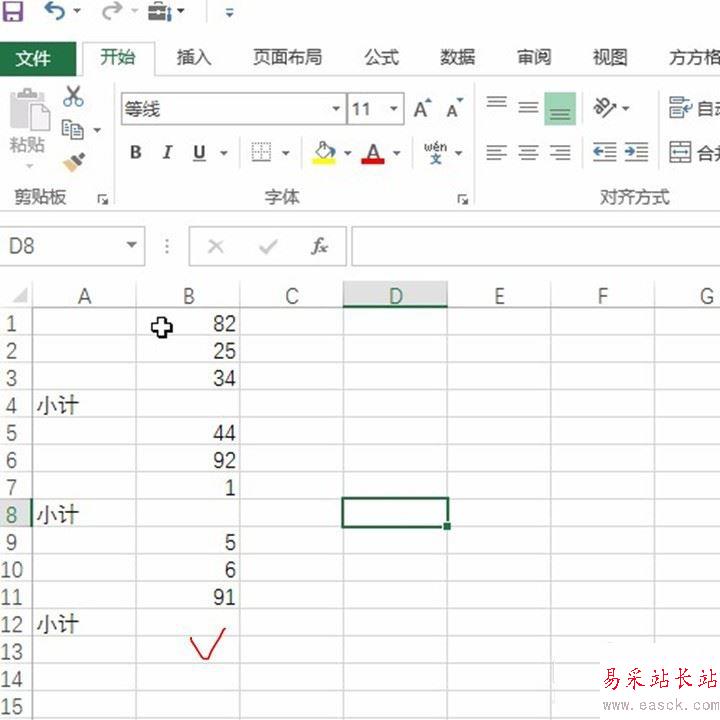Click the text Orientation icon
This screenshot has height=720, width=720.
pyautogui.click(x=605, y=108)
